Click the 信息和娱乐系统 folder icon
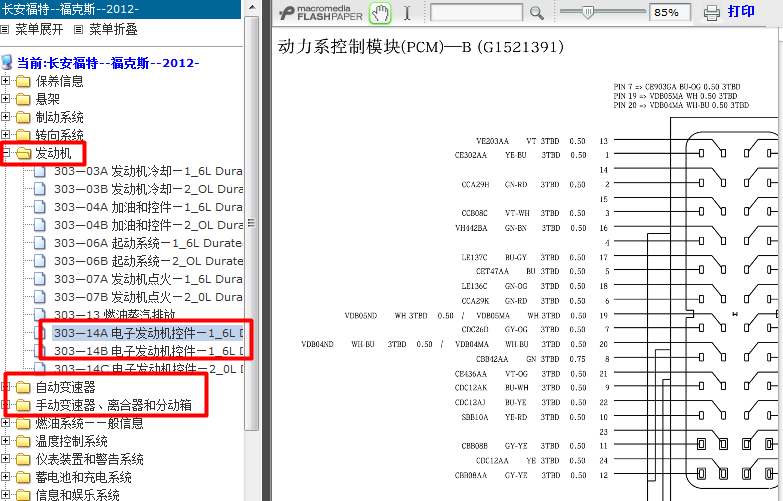 (23, 495)
